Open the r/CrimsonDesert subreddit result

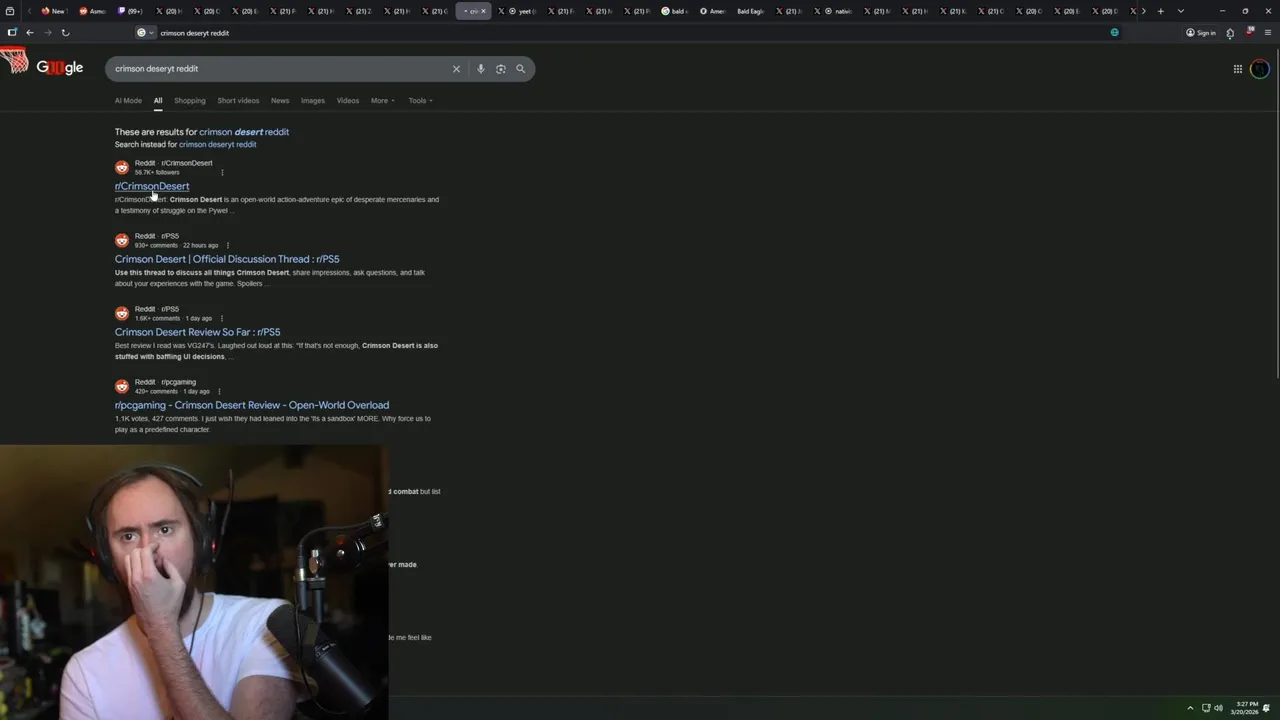(x=152, y=186)
